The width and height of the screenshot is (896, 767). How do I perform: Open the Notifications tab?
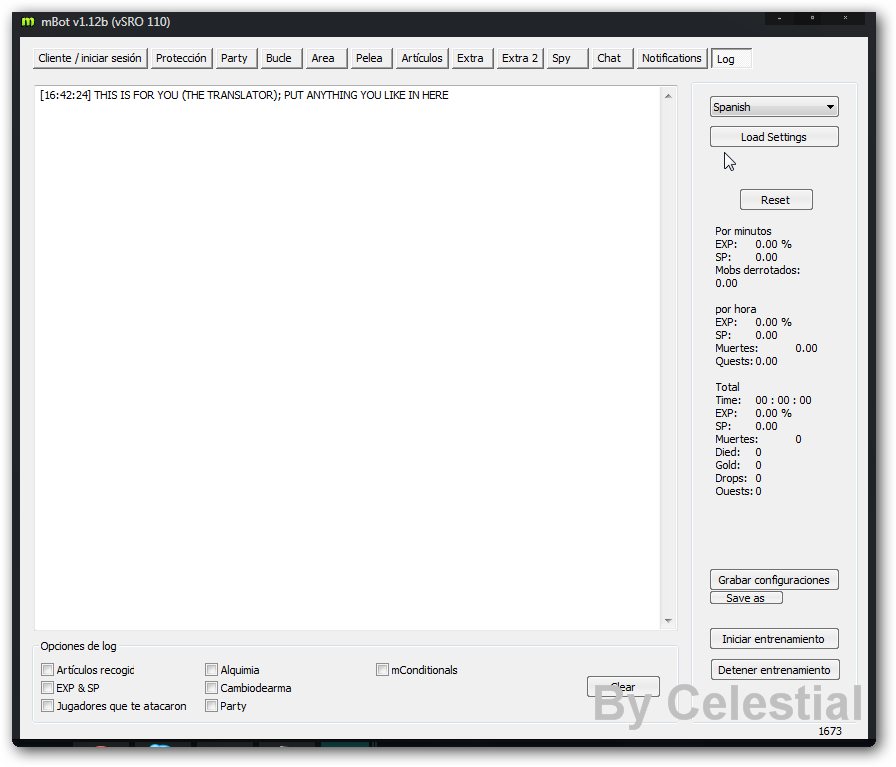click(671, 58)
